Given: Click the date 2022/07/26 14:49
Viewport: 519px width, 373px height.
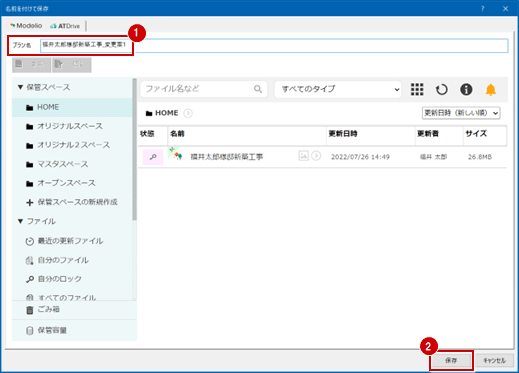Looking at the screenshot, I should [x=360, y=157].
